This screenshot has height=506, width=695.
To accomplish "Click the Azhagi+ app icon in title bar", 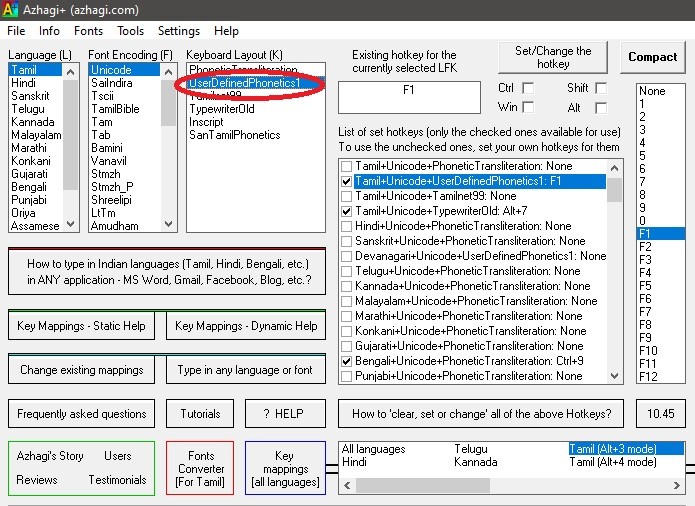I will coord(10,9).
